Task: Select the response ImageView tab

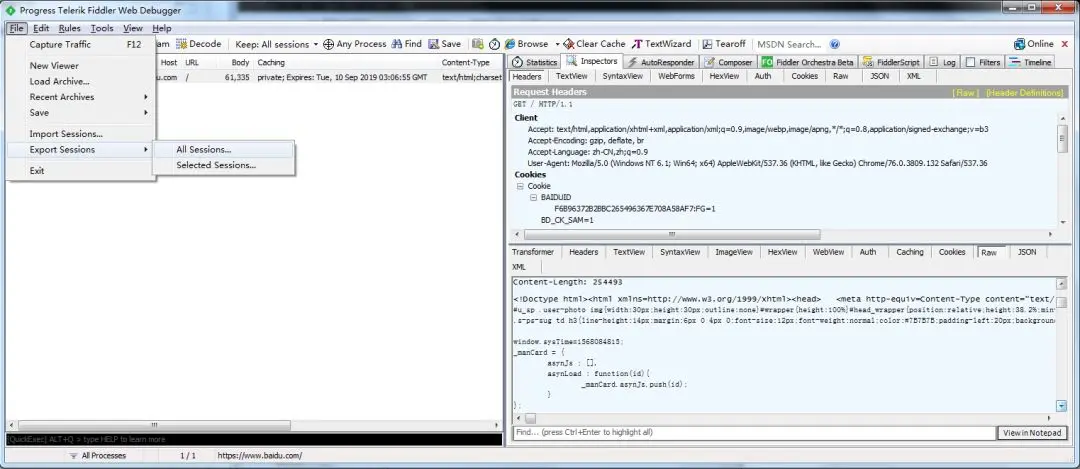Action: point(734,252)
